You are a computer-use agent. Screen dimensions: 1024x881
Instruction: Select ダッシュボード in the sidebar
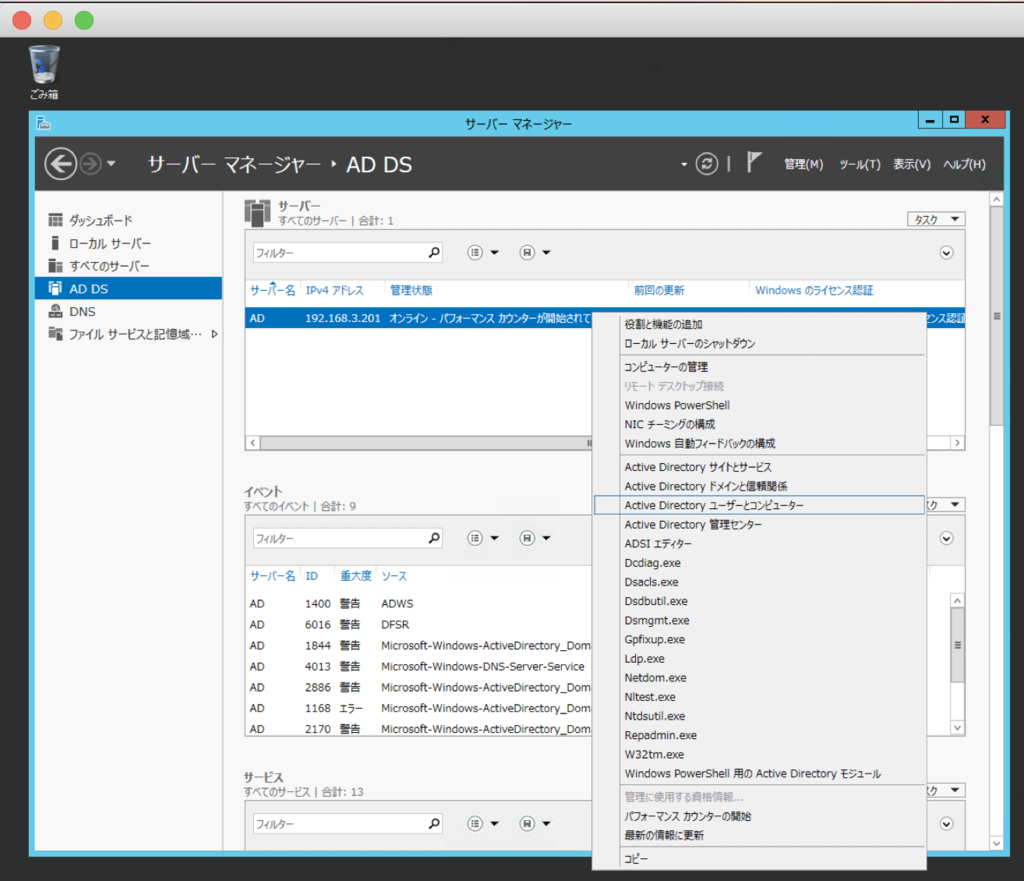click(129, 220)
